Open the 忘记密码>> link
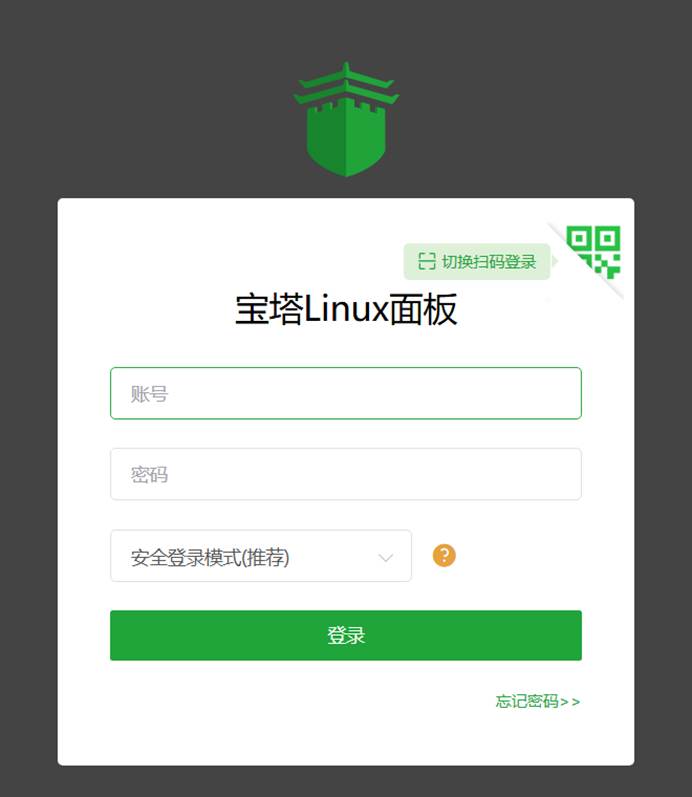The image size is (692, 797). [537, 701]
